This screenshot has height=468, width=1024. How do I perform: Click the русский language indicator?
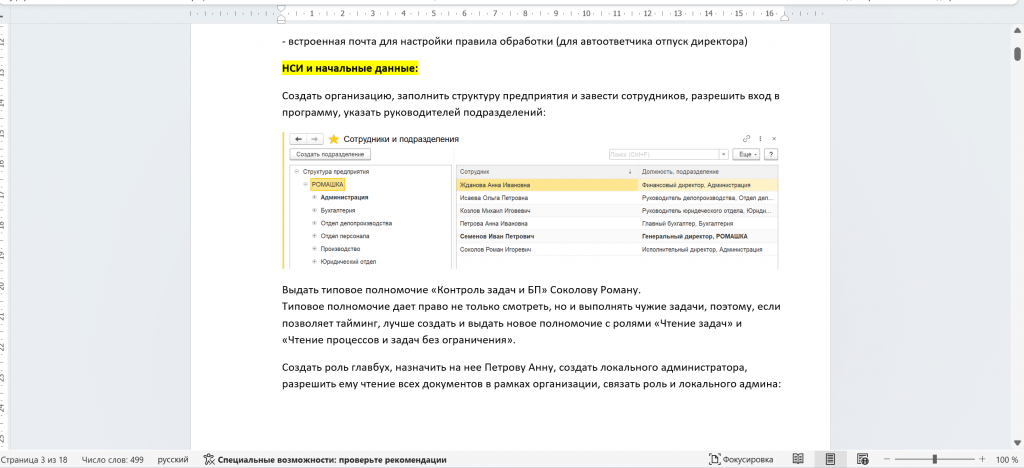[173, 460]
